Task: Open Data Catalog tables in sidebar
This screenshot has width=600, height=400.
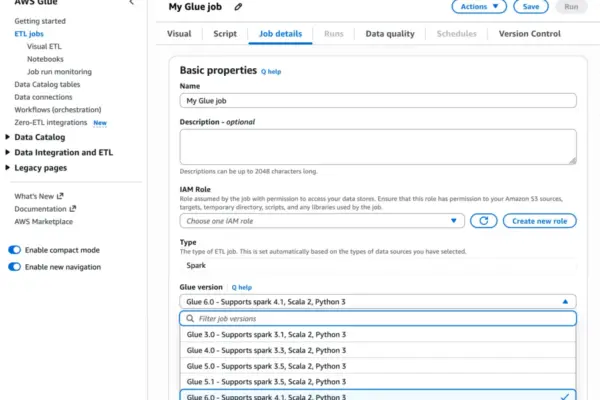Action: [x=47, y=84]
